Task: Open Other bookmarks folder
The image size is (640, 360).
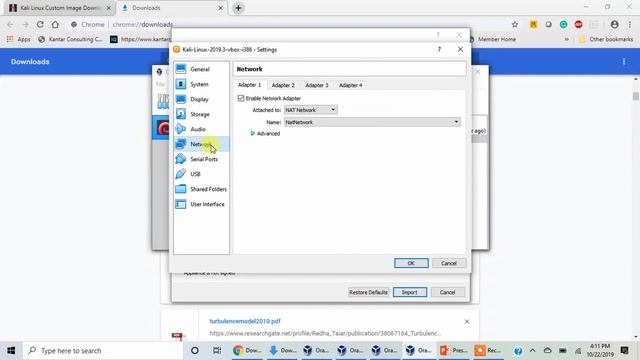Action: pos(606,39)
